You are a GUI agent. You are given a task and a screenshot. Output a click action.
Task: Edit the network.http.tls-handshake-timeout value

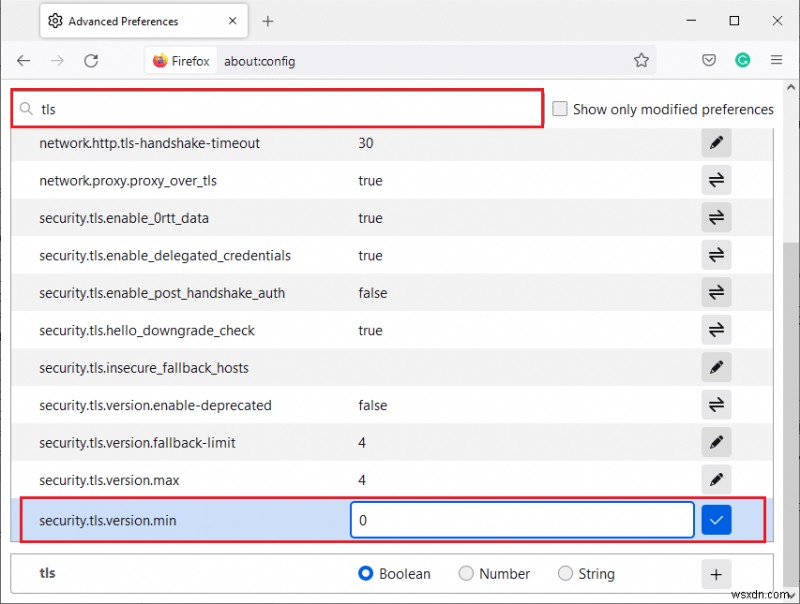716,142
